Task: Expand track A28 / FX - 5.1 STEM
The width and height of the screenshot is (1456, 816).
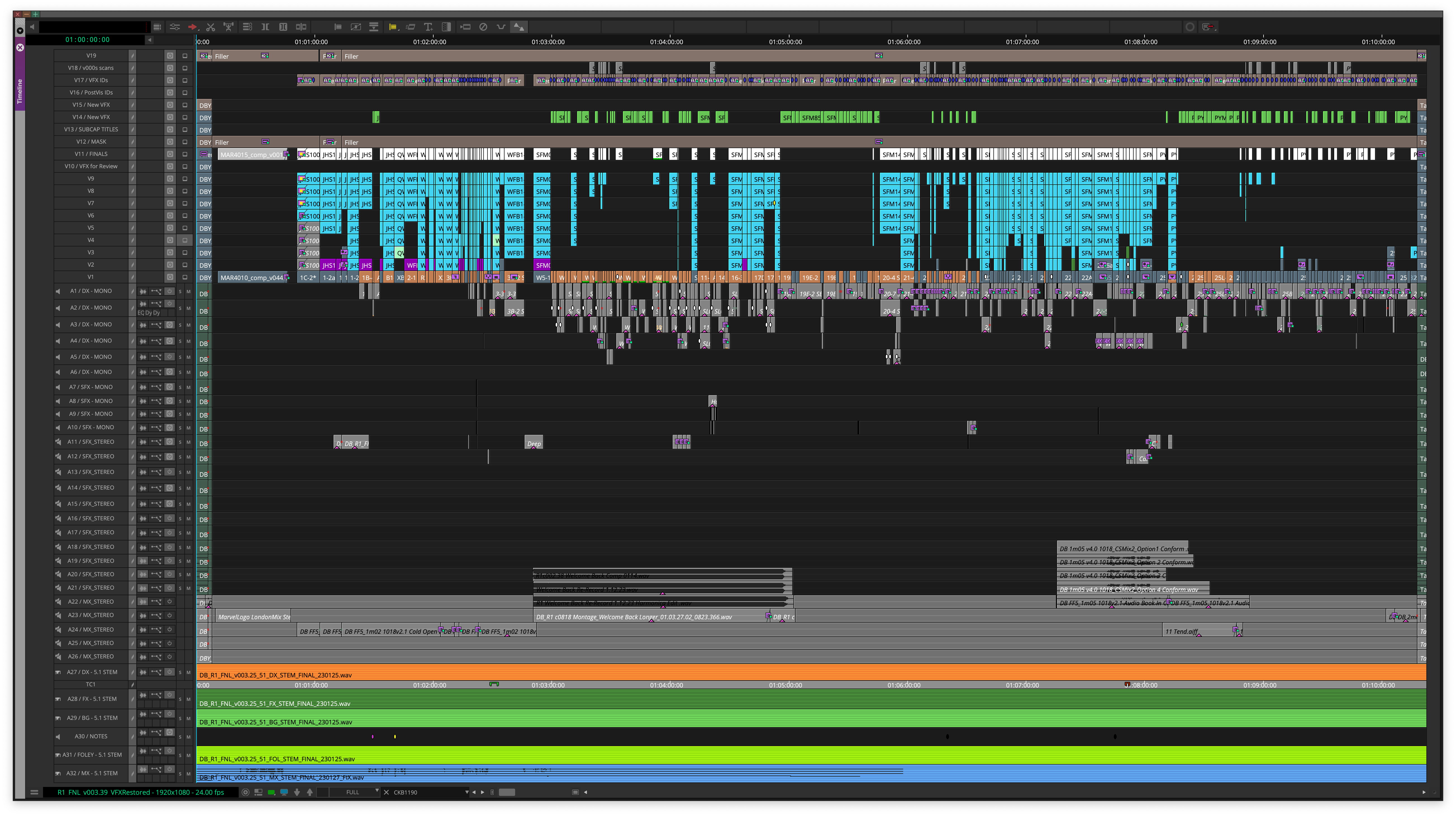Action: point(58,699)
